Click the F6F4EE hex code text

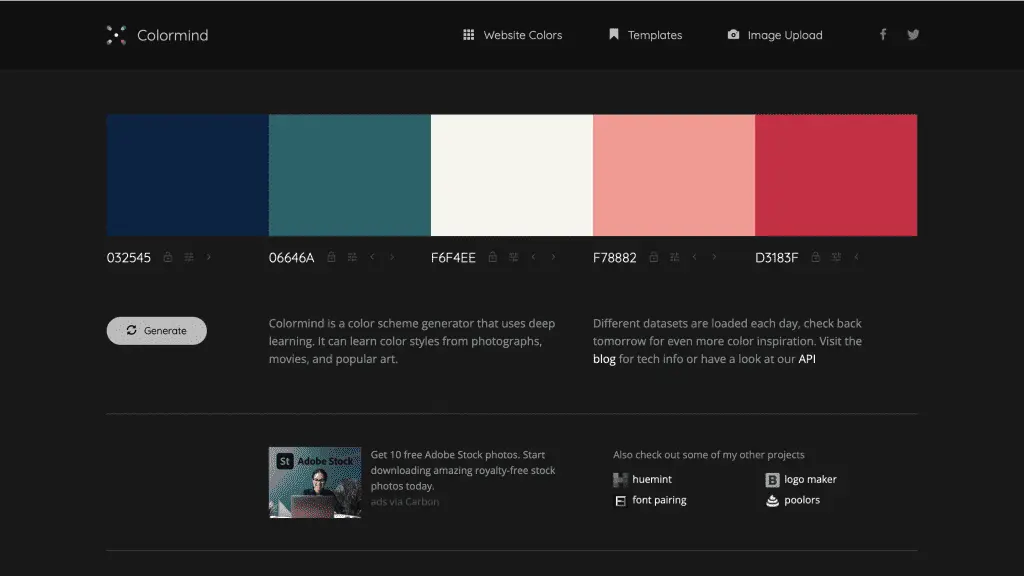453,258
